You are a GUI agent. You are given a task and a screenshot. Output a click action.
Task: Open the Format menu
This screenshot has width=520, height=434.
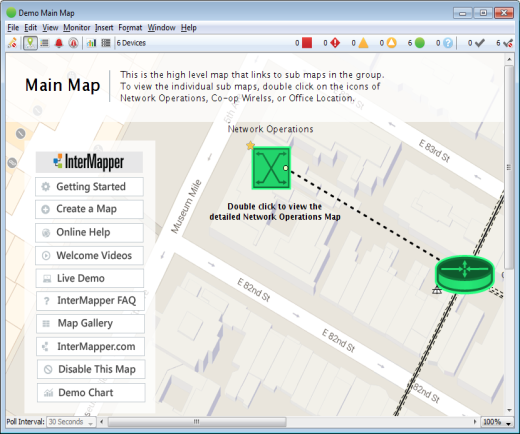click(x=130, y=28)
